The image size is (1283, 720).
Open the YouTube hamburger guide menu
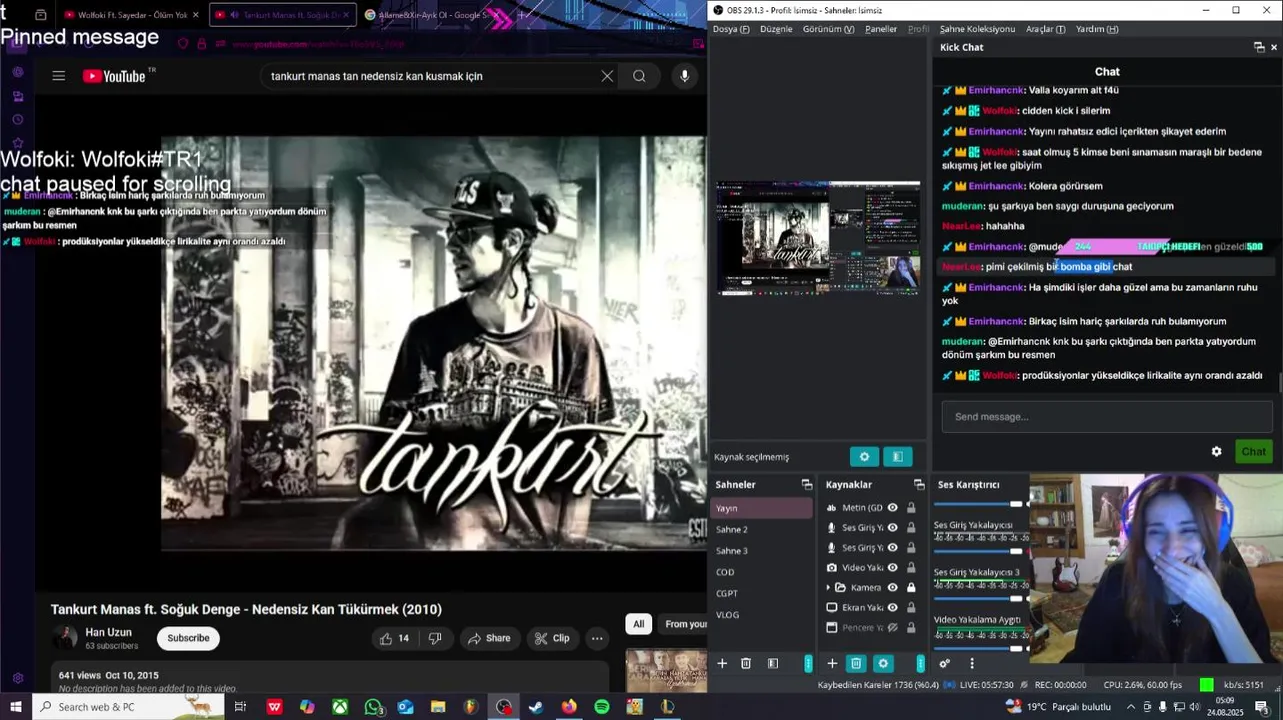pyautogui.click(x=59, y=76)
